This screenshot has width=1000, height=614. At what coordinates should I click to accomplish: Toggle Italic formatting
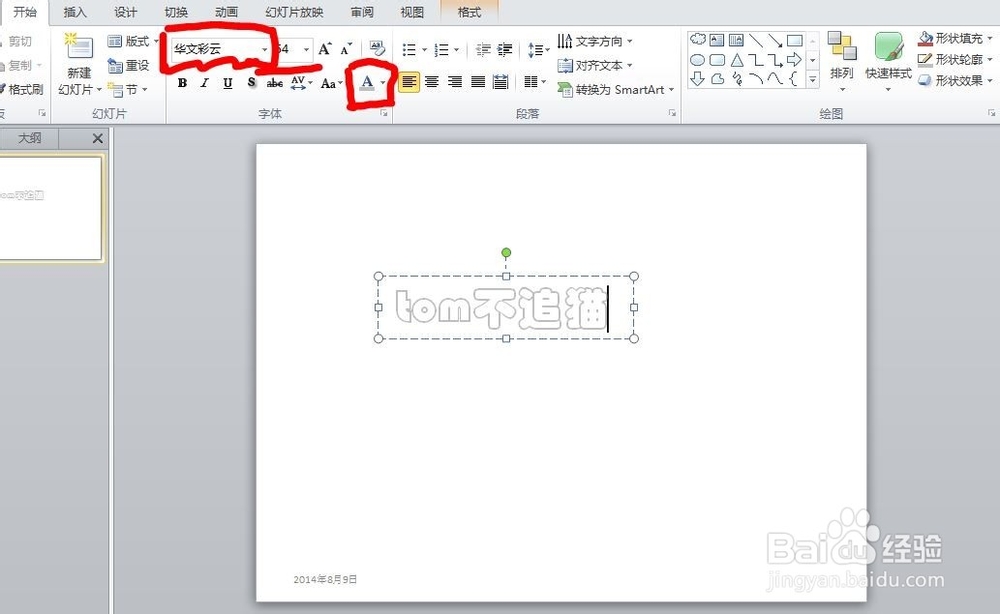205,83
